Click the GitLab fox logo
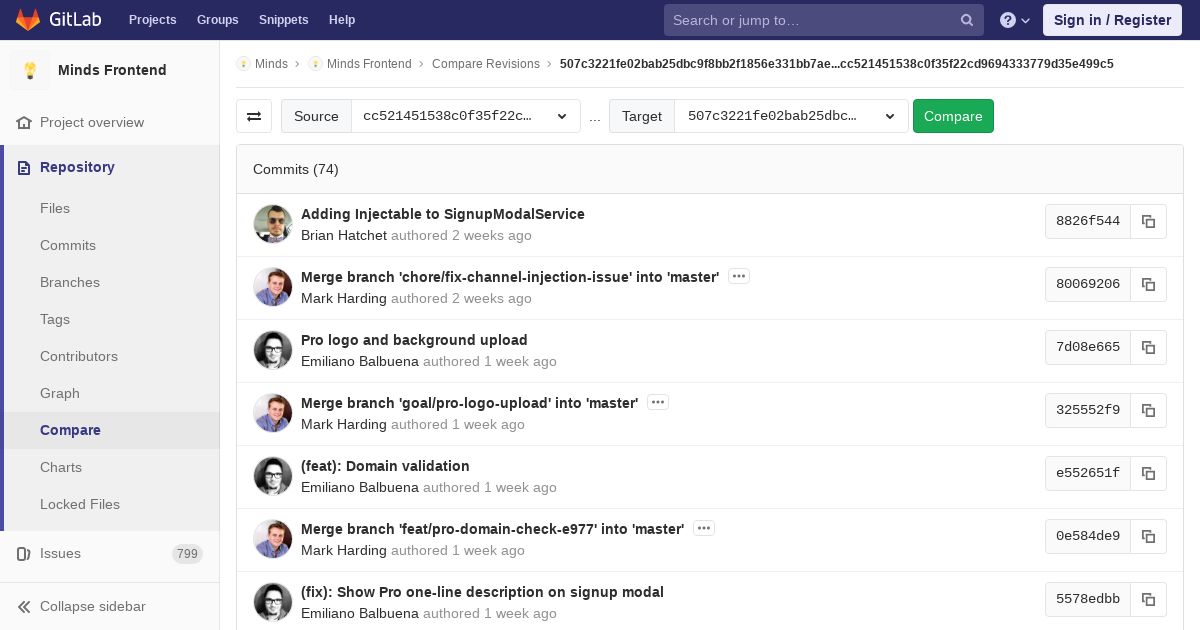Screen dimensions: 1200x630 coord(29,20)
